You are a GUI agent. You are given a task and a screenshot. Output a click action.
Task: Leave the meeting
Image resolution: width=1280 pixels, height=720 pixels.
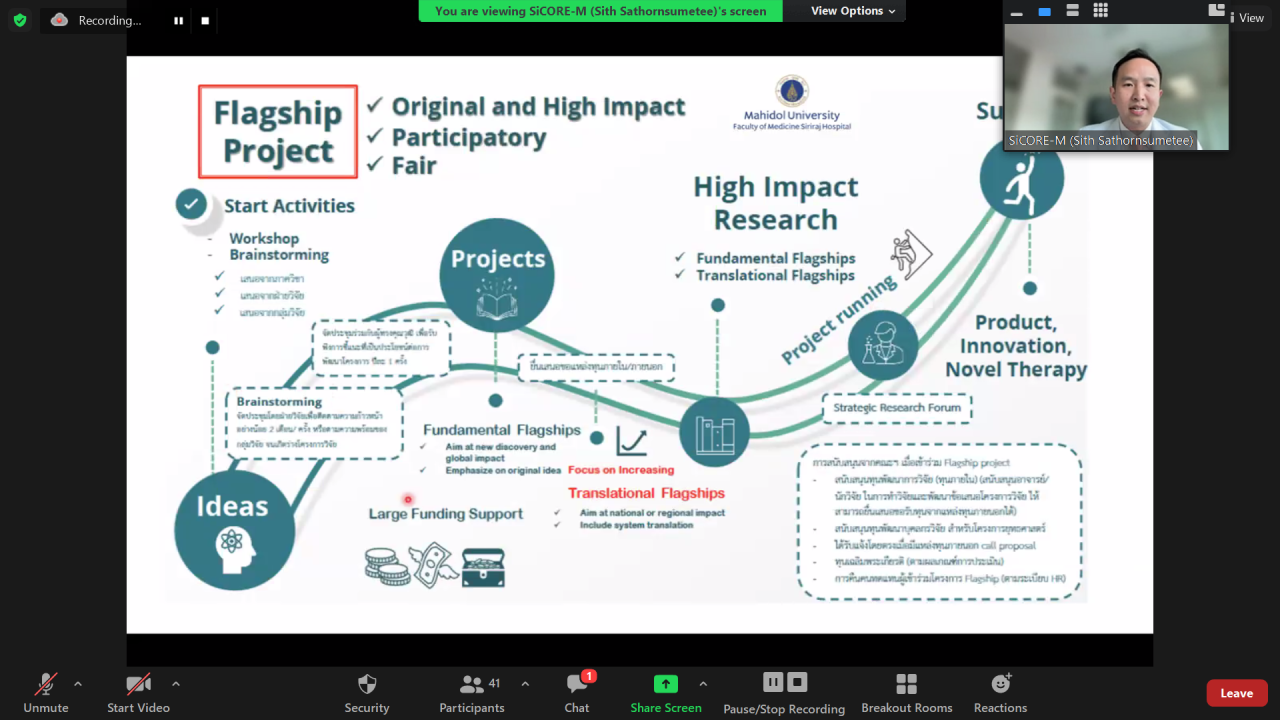(1236, 693)
